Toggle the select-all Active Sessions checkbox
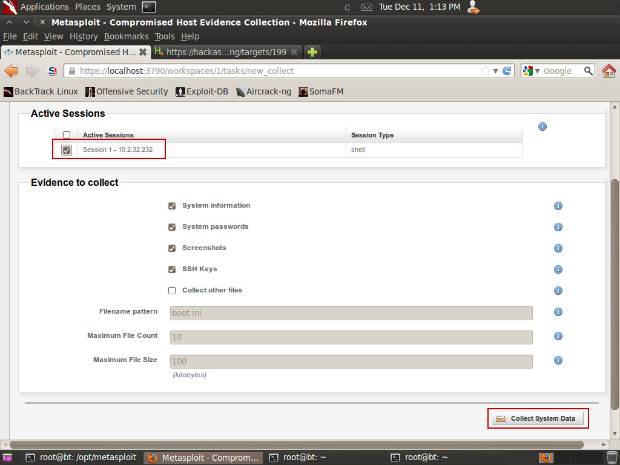Viewport: 620px width, 465px height. tap(66, 135)
